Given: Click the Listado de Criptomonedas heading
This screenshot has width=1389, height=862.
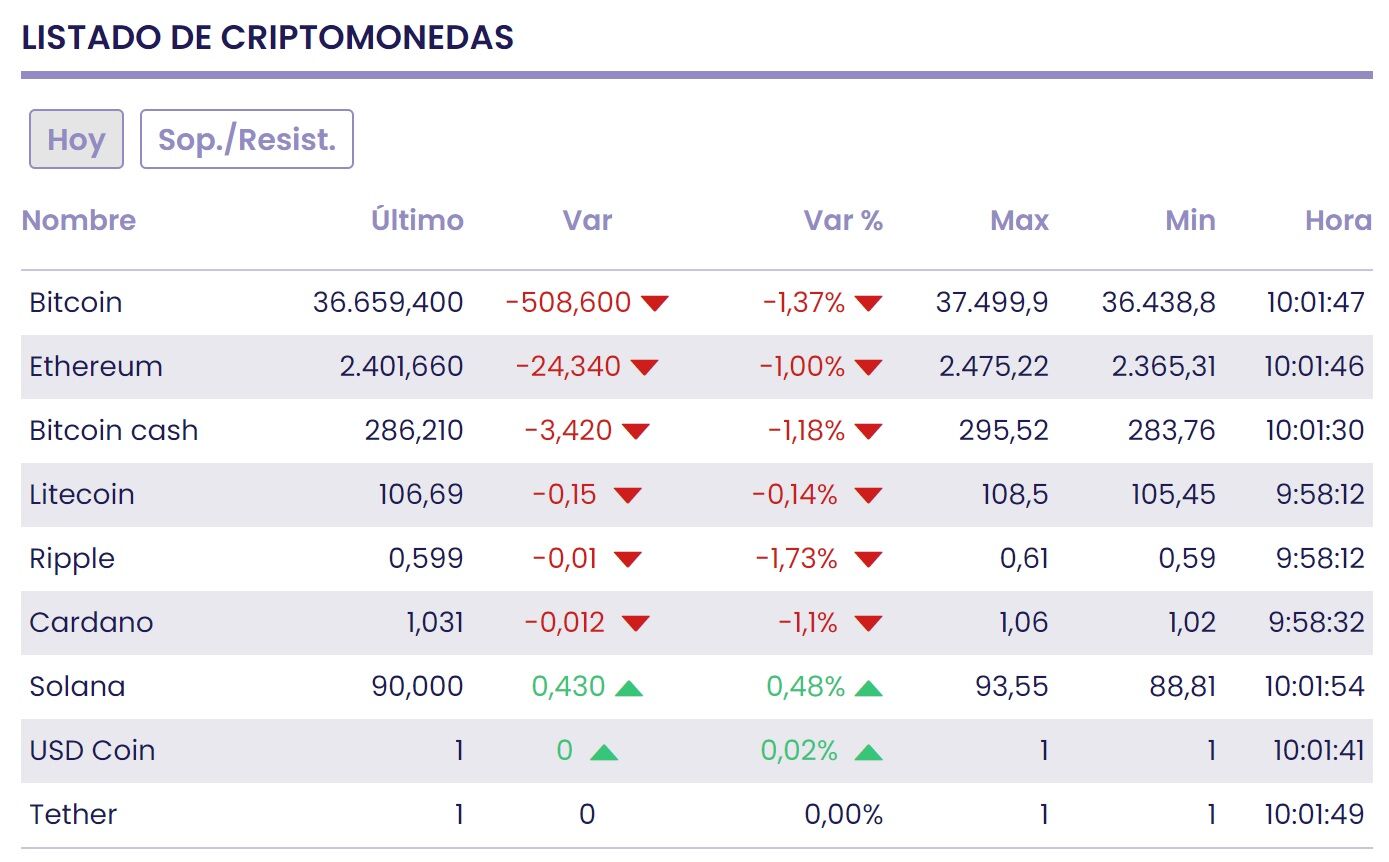Looking at the screenshot, I should click(267, 37).
